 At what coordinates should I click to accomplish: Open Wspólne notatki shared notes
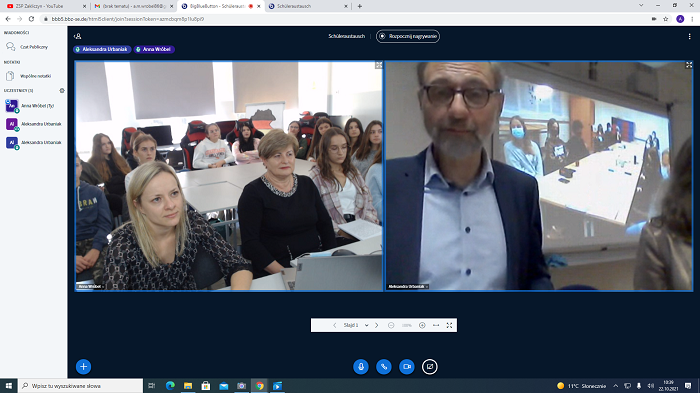click(x=33, y=76)
